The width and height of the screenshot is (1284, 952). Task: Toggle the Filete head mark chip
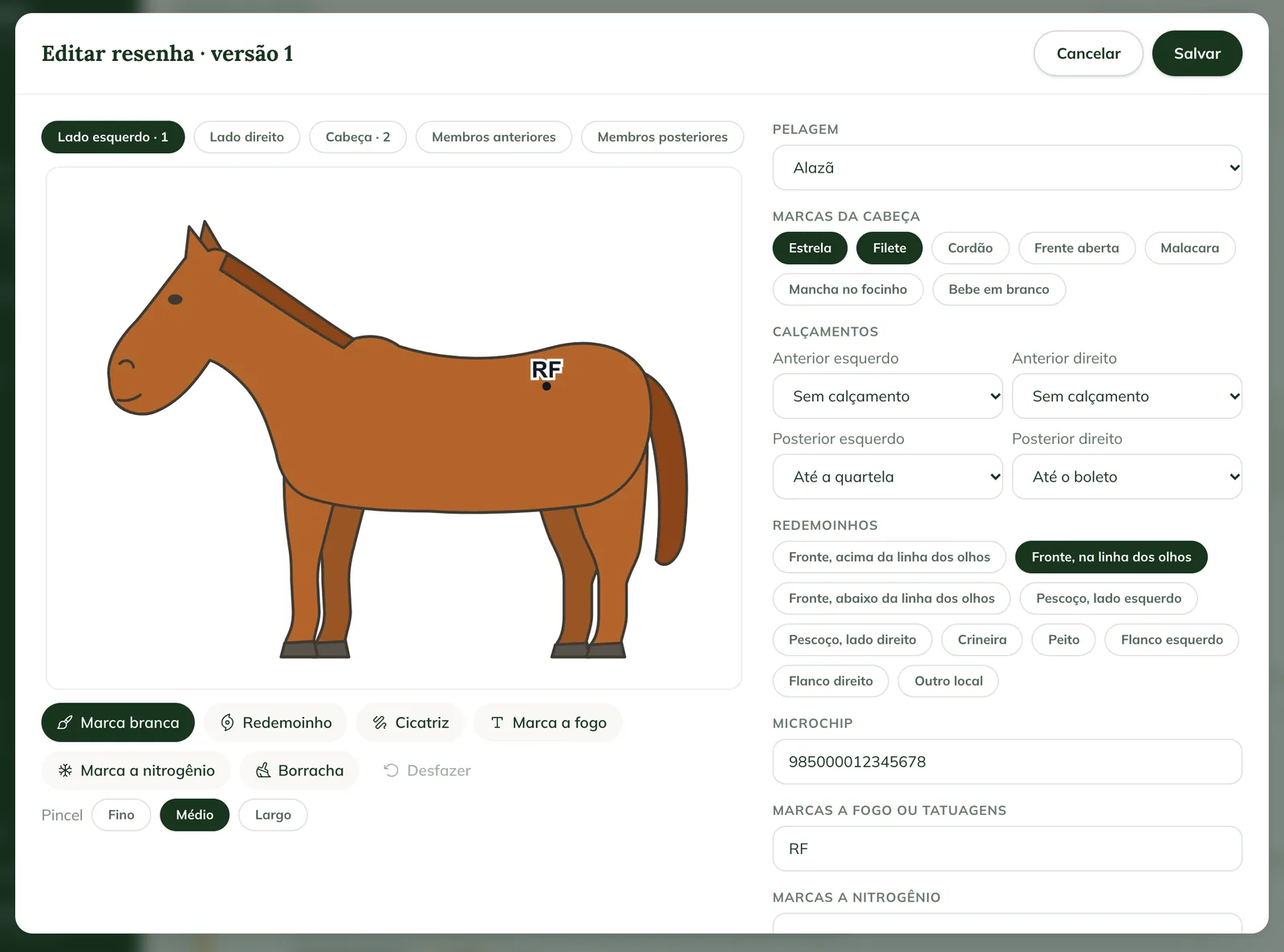point(889,248)
